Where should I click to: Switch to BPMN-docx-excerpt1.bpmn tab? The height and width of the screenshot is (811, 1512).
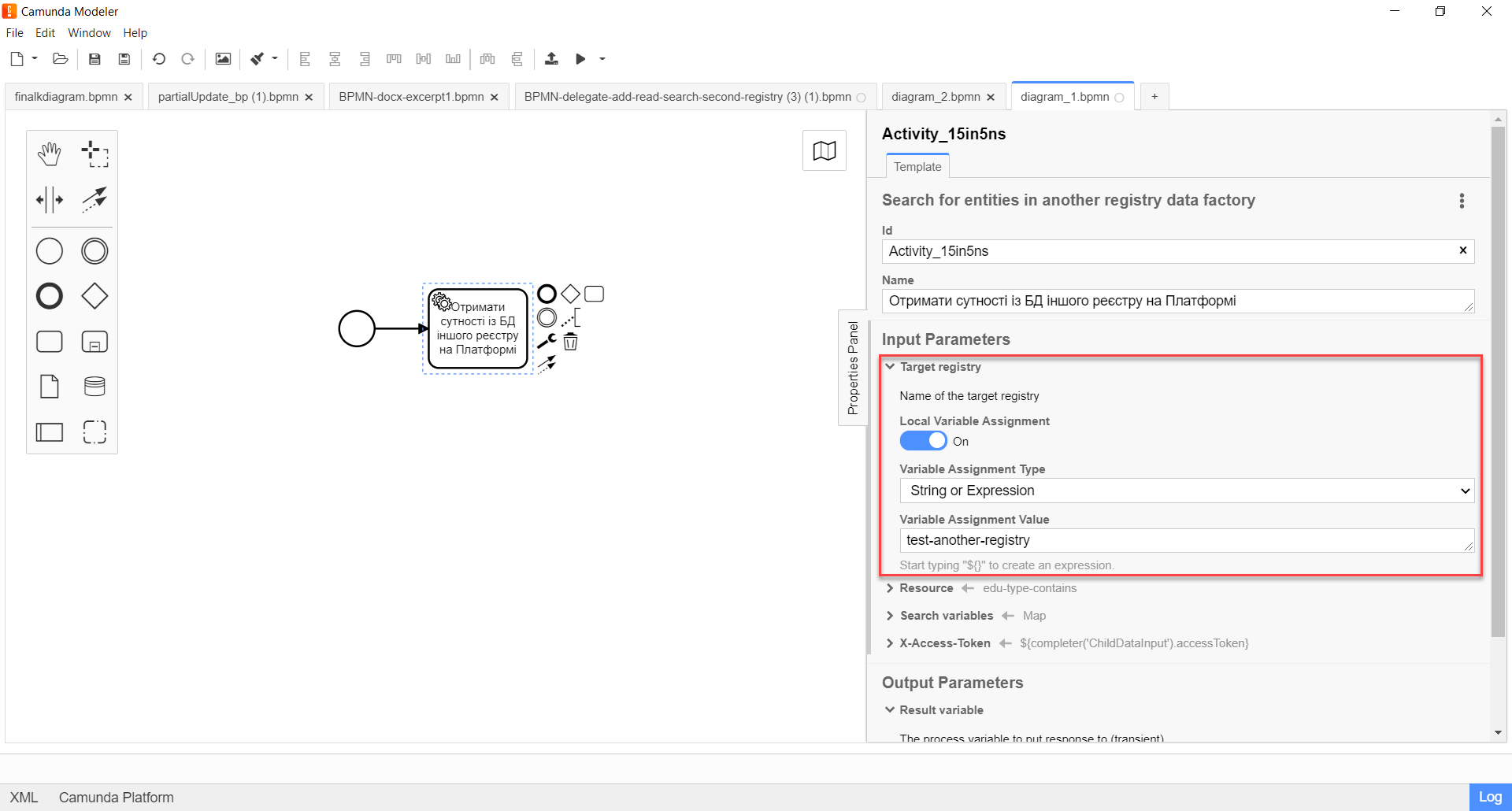click(411, 97)
